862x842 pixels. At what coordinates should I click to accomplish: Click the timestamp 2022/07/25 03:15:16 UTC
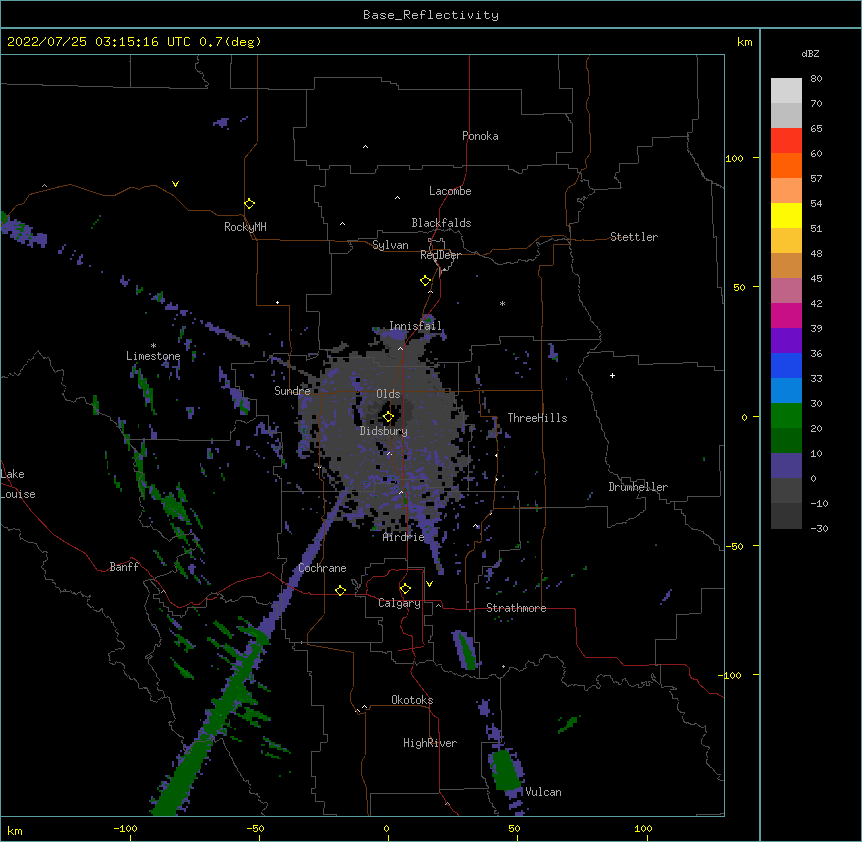point(99,42)
